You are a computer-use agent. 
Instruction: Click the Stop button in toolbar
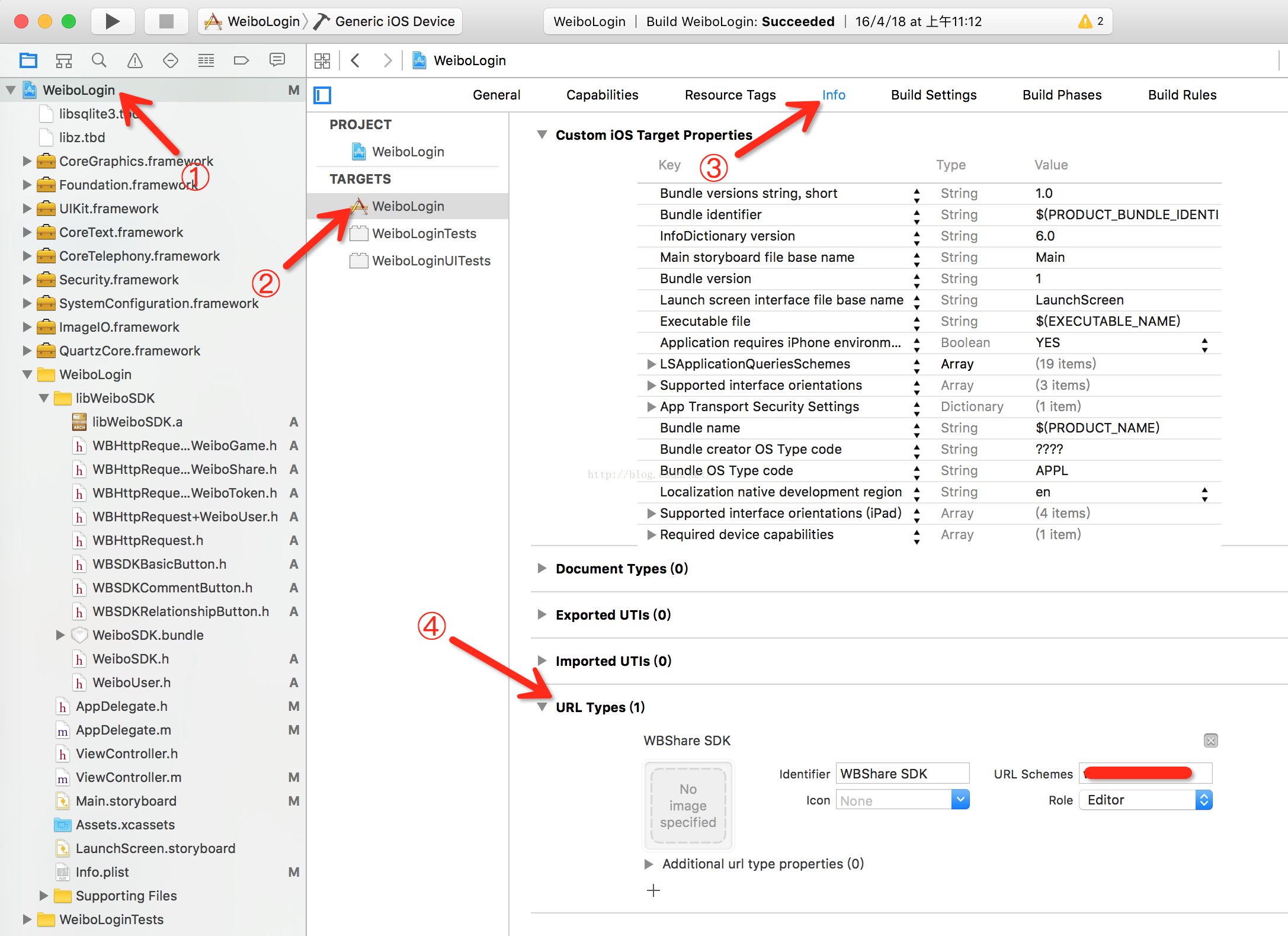click(x=166, y=21)
